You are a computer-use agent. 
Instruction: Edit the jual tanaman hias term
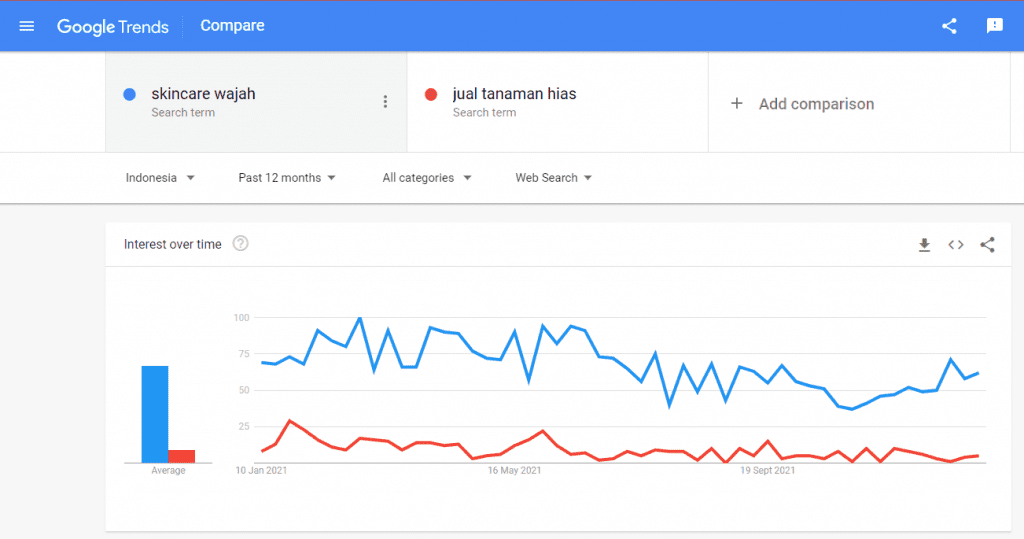pyautogui.click(x=514, y=94)
